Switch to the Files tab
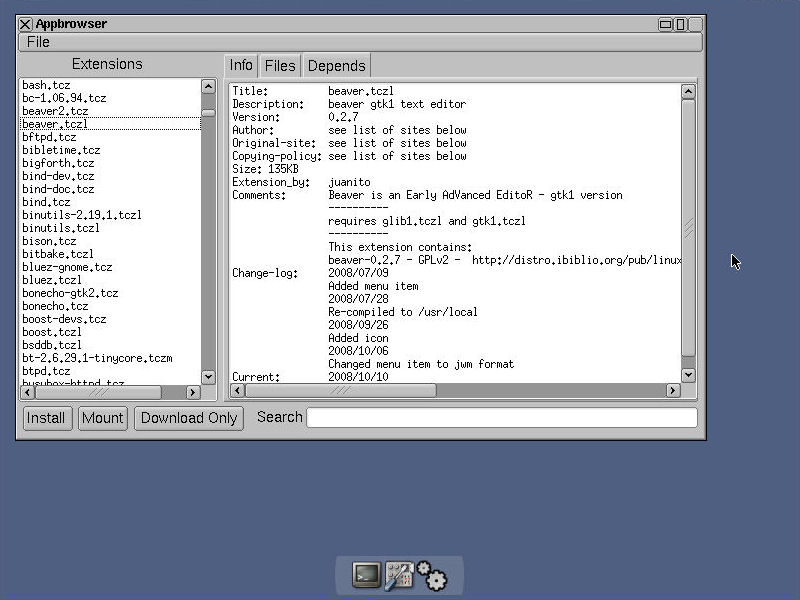800x600 pixels. [280, 65]
